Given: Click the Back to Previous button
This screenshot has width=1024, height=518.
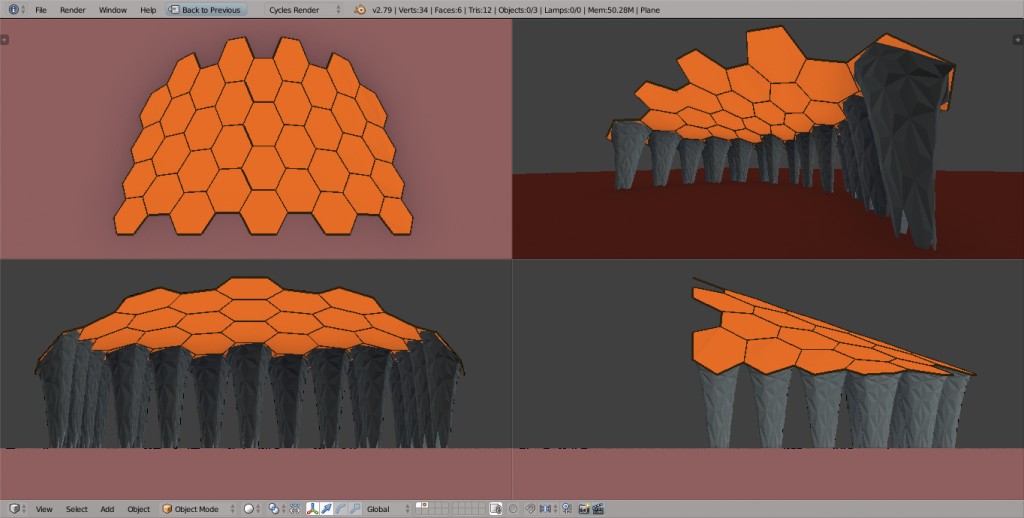Looking at the screenshot, I should point(206,10).
